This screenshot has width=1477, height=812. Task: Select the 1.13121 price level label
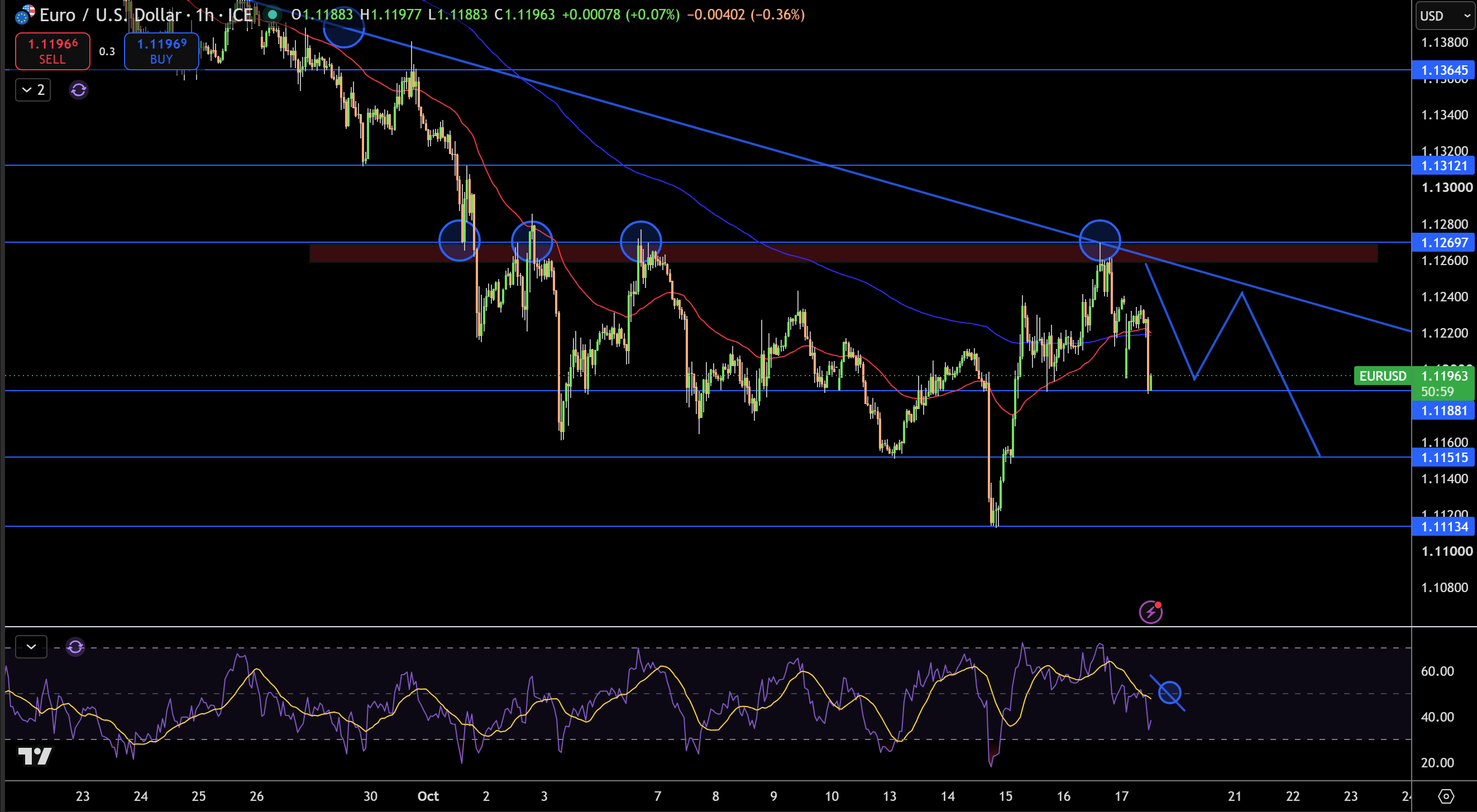(1443, 166)
